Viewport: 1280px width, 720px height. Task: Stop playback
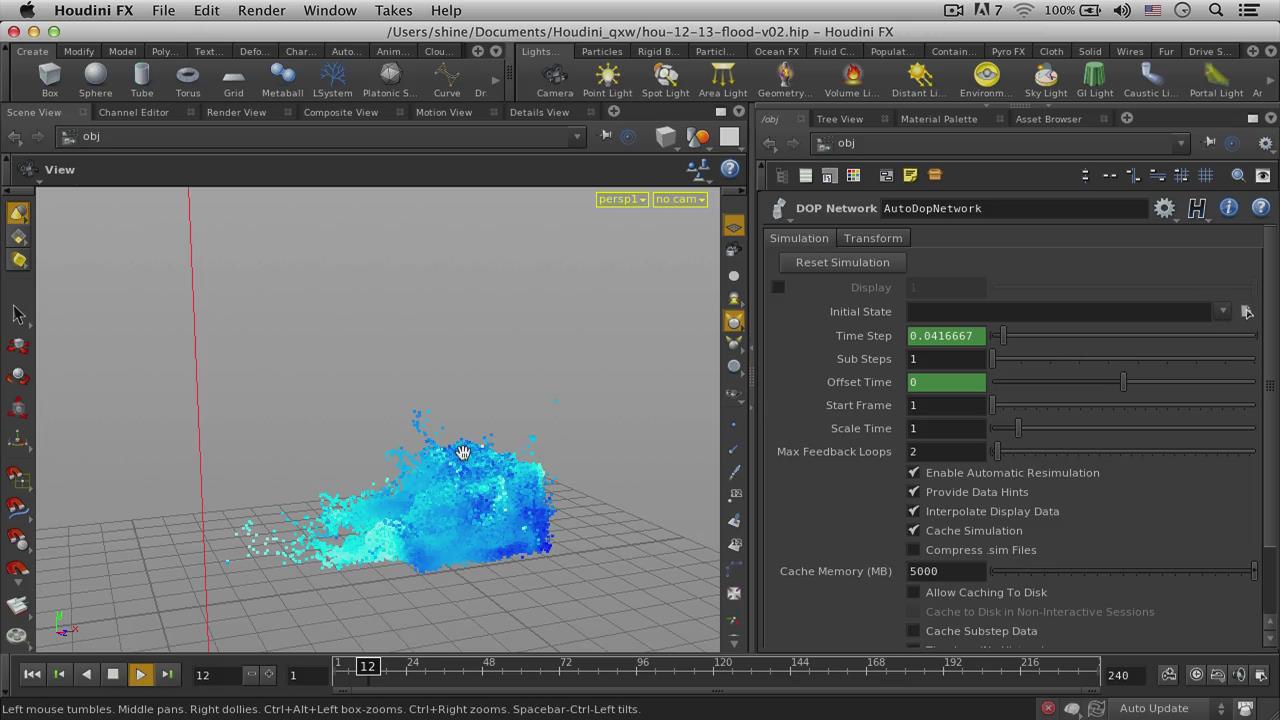(x=113, y=675)
